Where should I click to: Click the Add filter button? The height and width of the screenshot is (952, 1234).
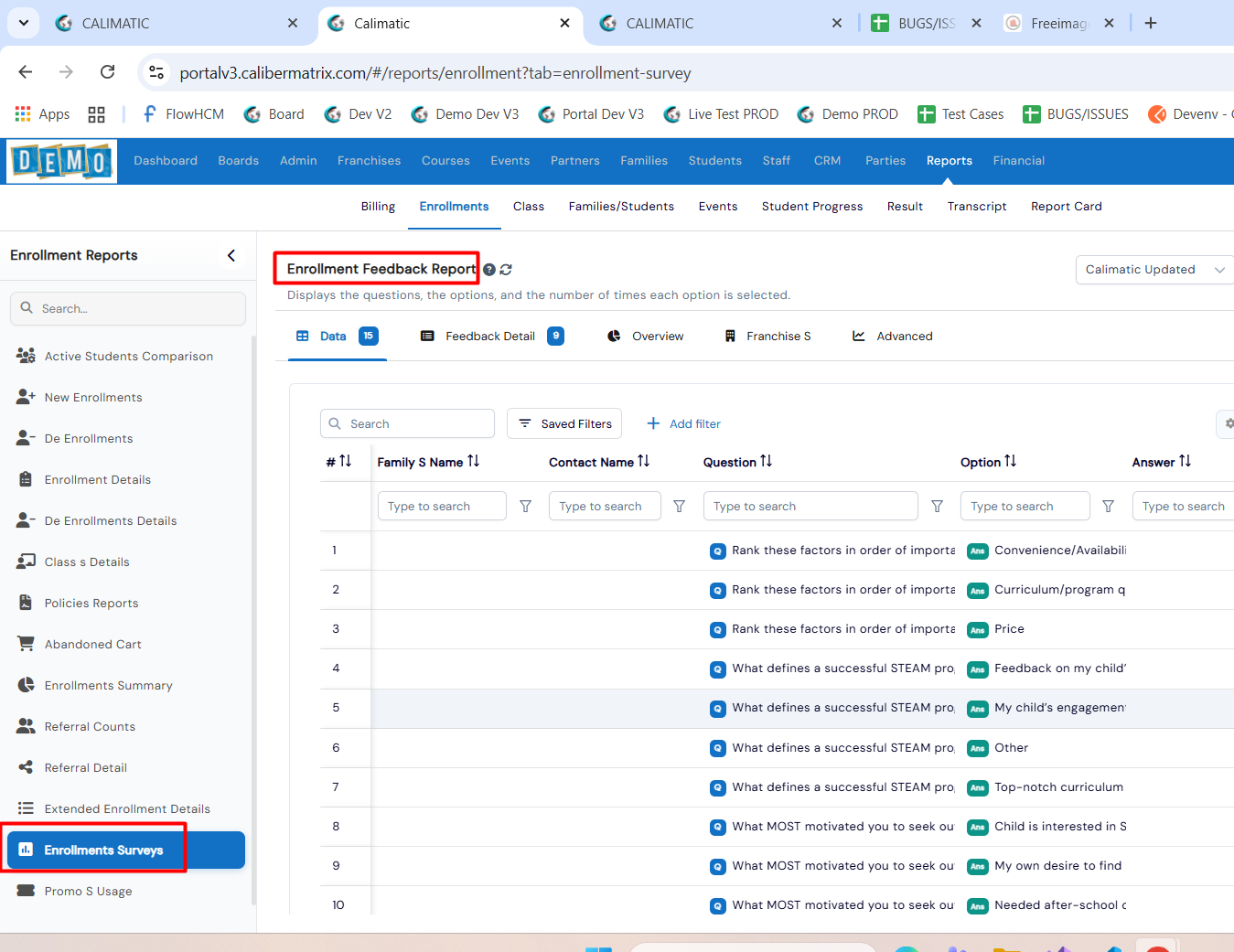coord(683,424)
